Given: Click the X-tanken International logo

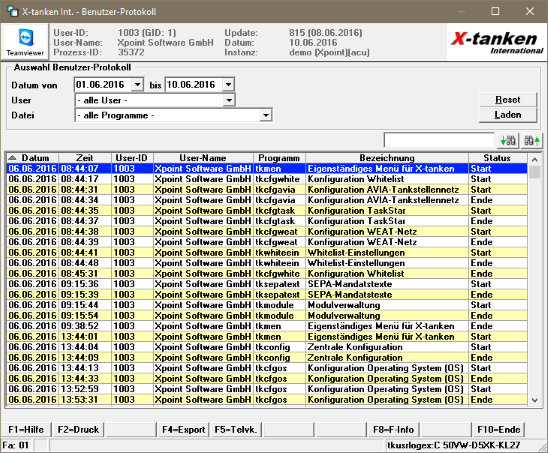Looking at the screenshot, I should click(496, 42).
